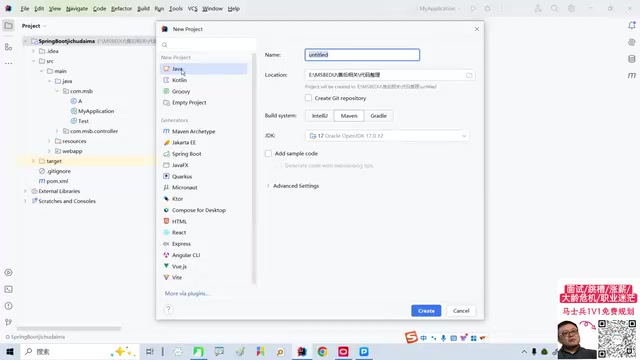Expand resources folder

49,141
